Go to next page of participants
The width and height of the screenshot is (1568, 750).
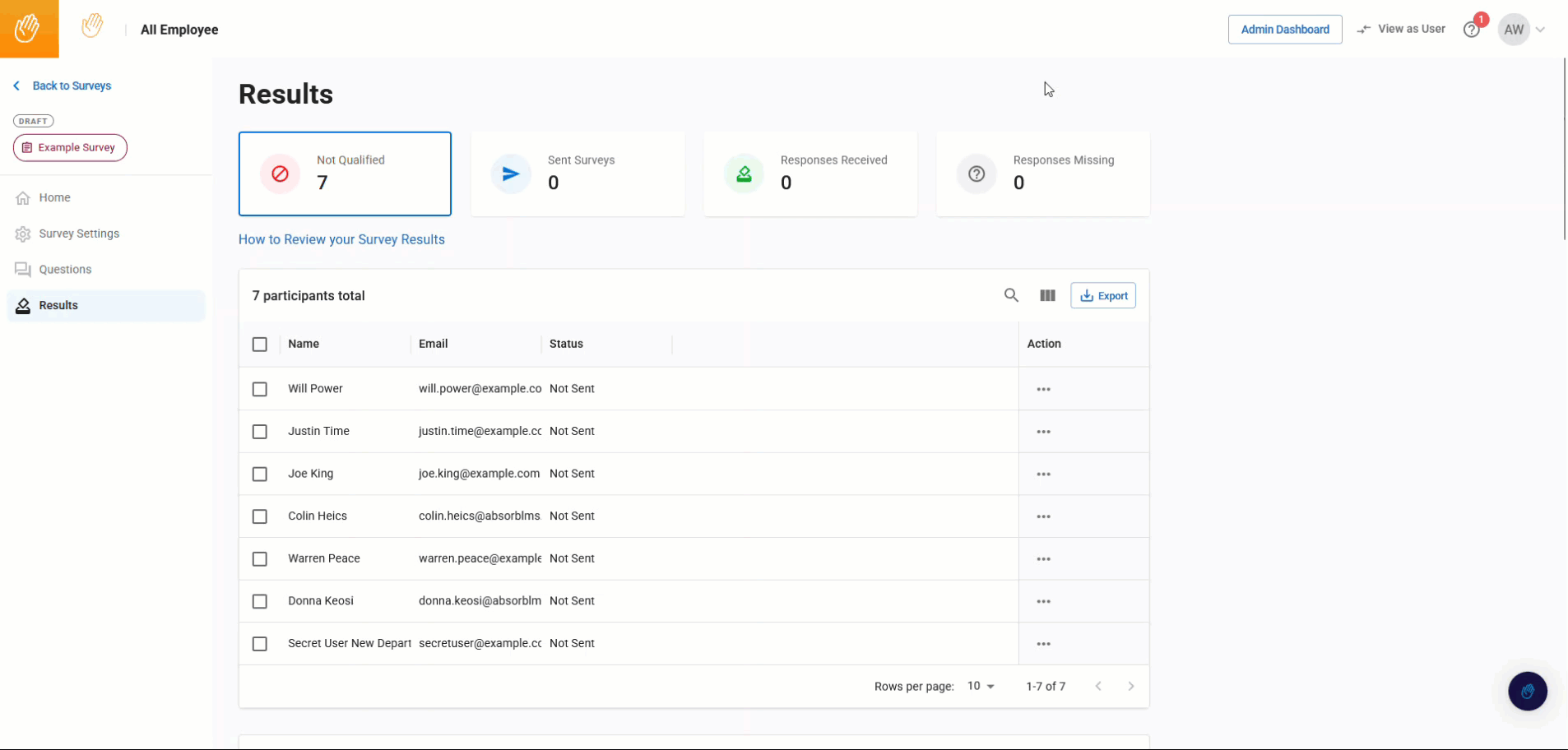click(x=1130, y=686)
